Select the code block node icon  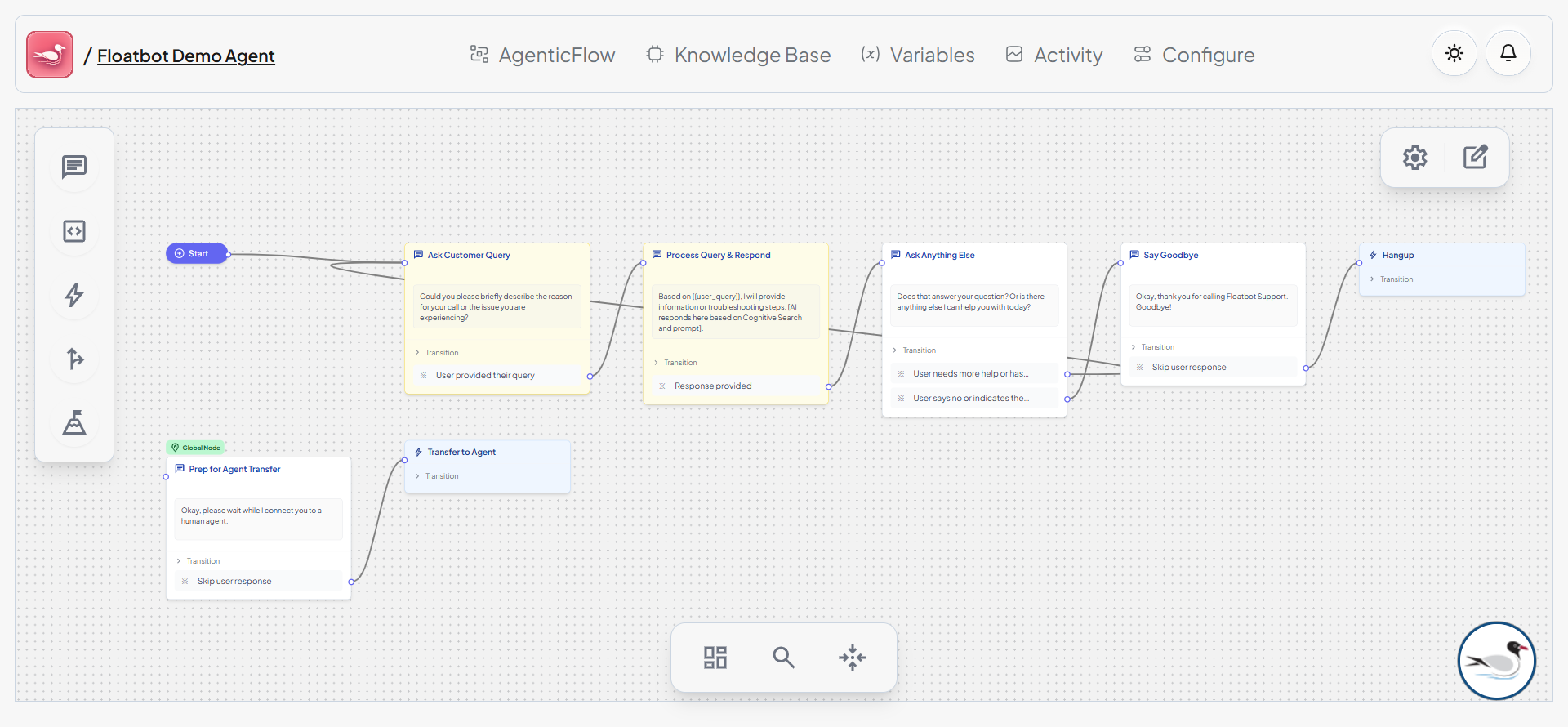click(74, 231)
